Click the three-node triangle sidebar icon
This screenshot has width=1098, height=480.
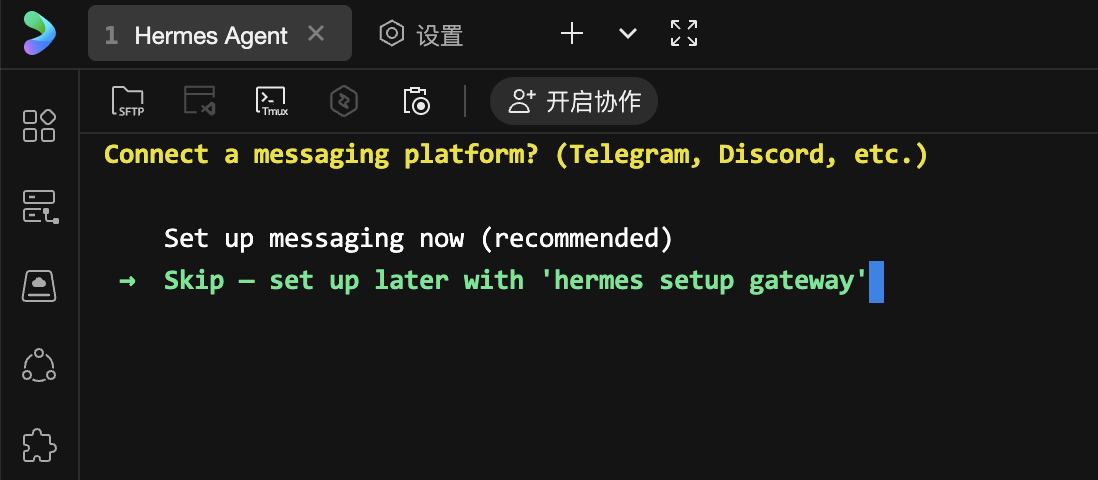point(39,366)
